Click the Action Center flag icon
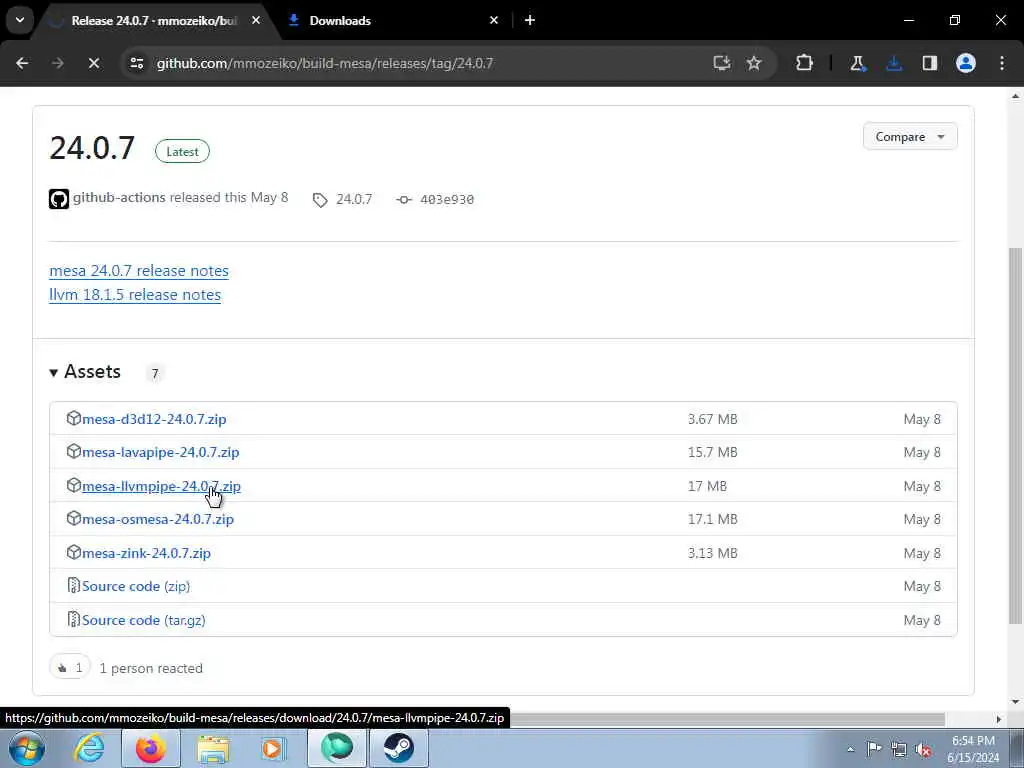 (x=874, y=749)
